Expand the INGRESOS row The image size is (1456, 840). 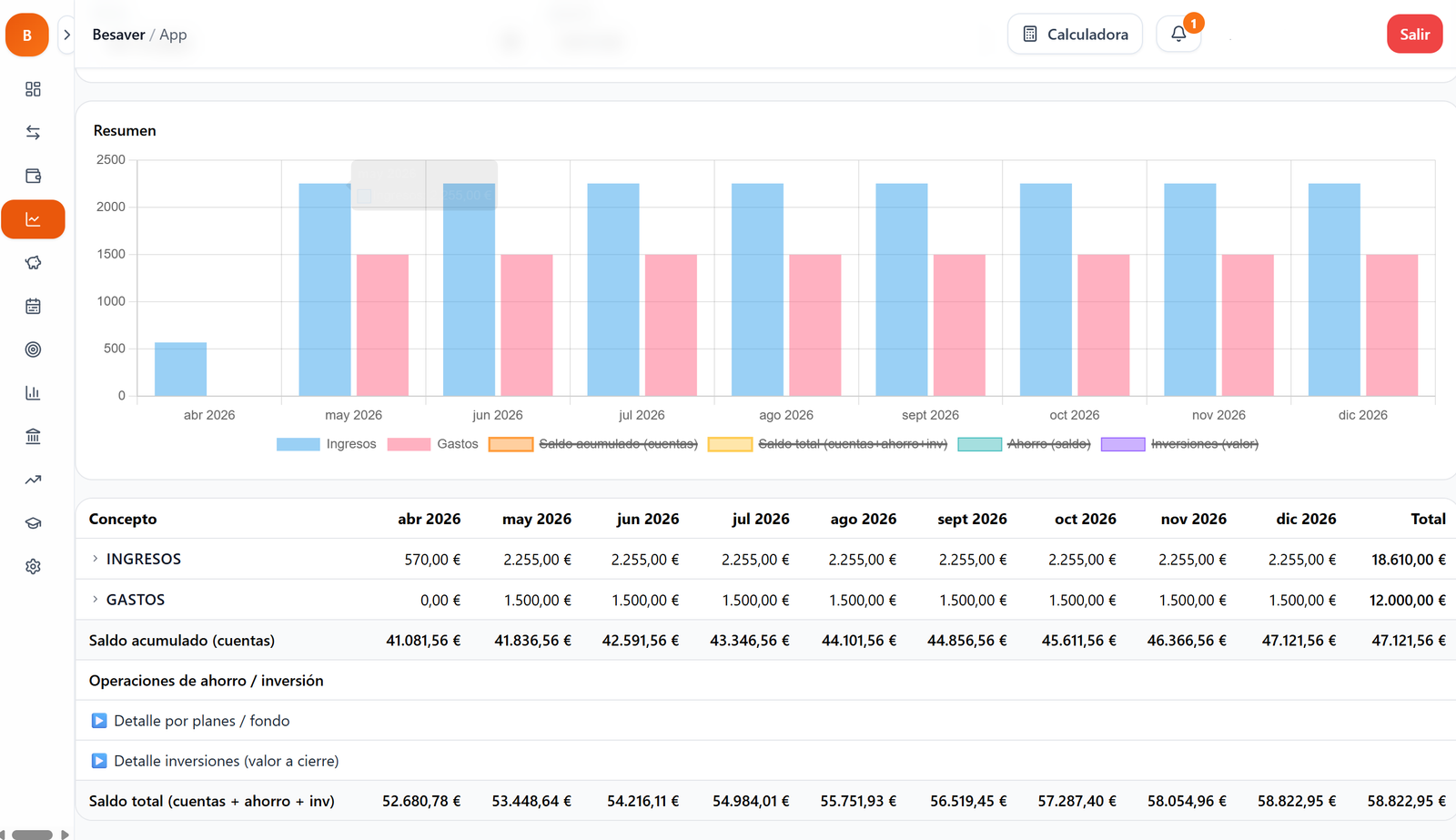coord(95,559)
